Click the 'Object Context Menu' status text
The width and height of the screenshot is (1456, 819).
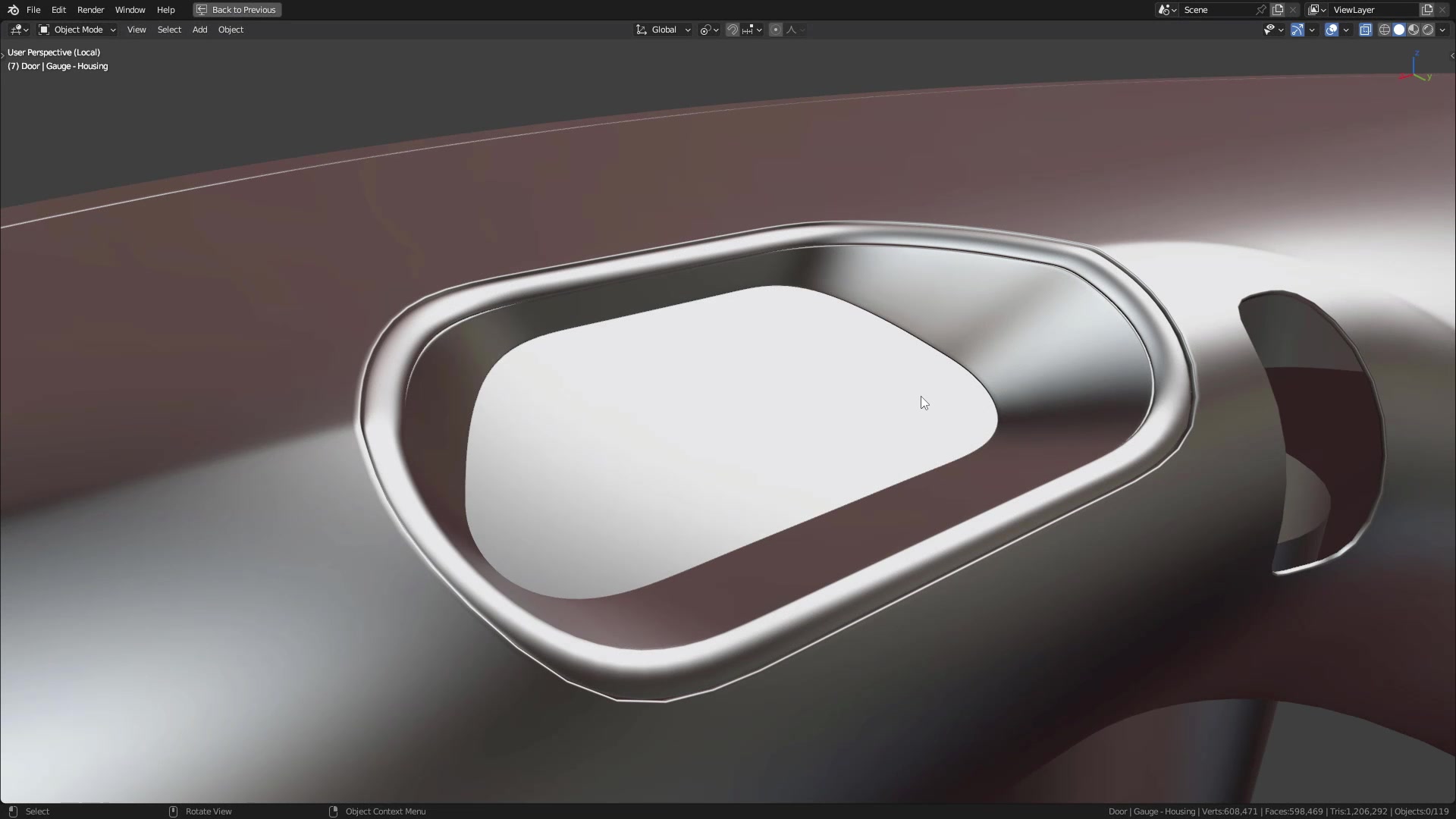tap(385, 811)
